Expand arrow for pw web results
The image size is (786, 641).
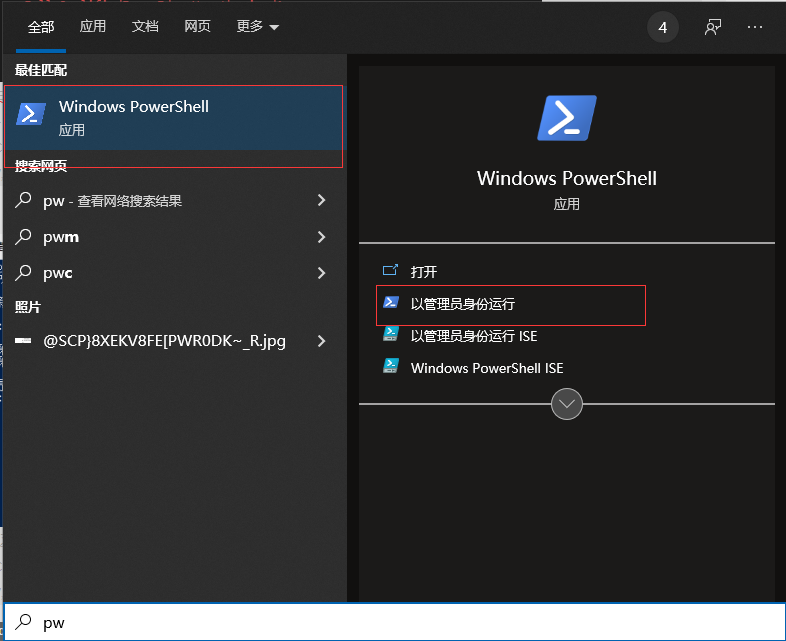322,200
